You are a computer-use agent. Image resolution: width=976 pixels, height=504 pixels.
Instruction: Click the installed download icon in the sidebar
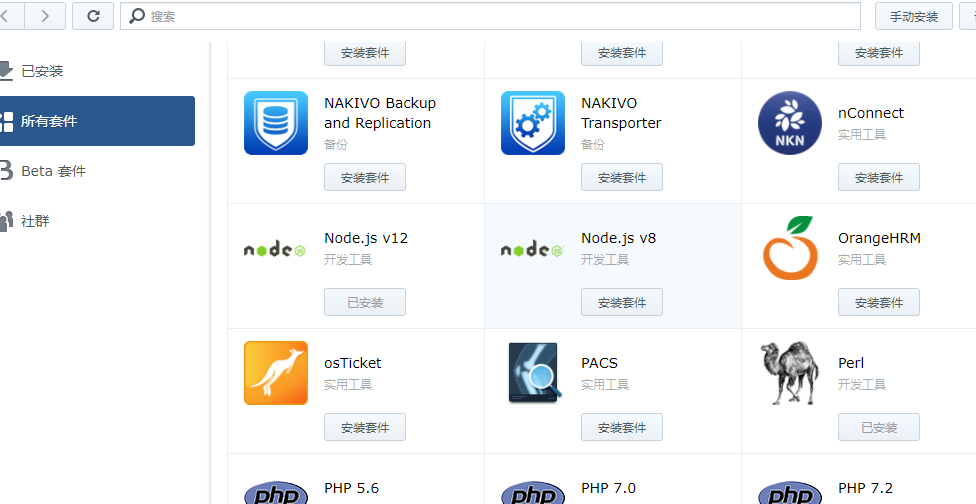(x=6, y=71)
